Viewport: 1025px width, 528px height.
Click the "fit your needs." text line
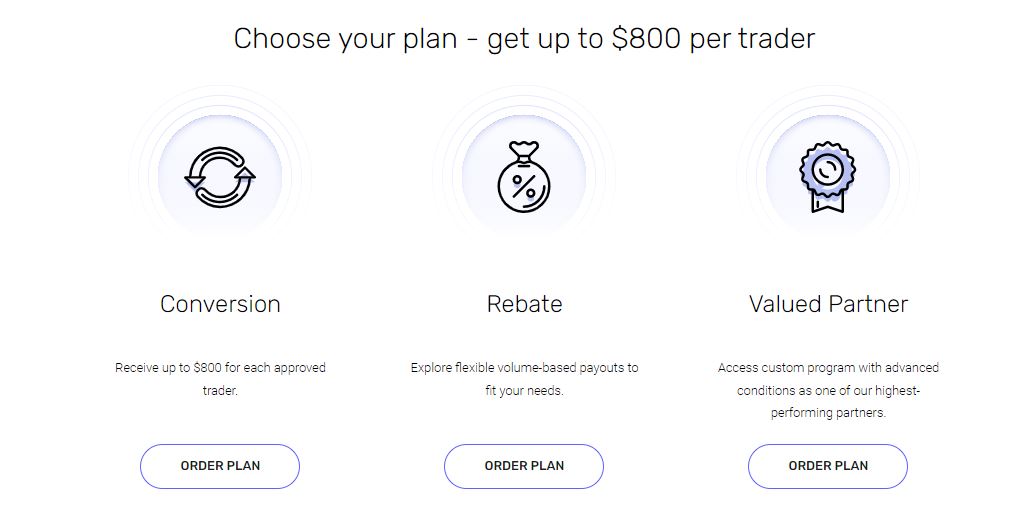point(524,391)
